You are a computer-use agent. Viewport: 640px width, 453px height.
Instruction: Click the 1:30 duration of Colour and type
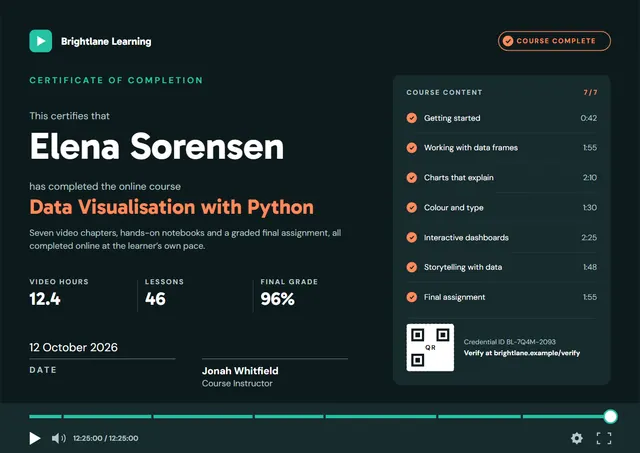590,207
